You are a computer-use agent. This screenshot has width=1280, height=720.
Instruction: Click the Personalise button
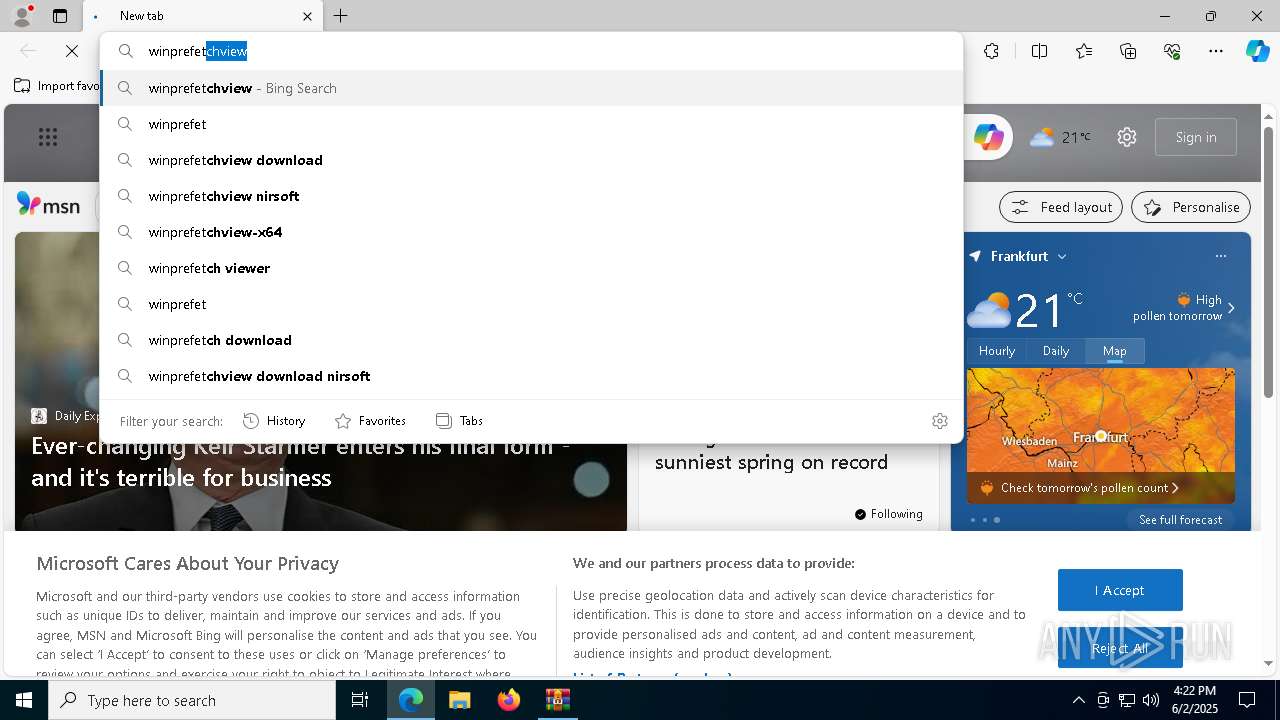[x=1191, y=207]
